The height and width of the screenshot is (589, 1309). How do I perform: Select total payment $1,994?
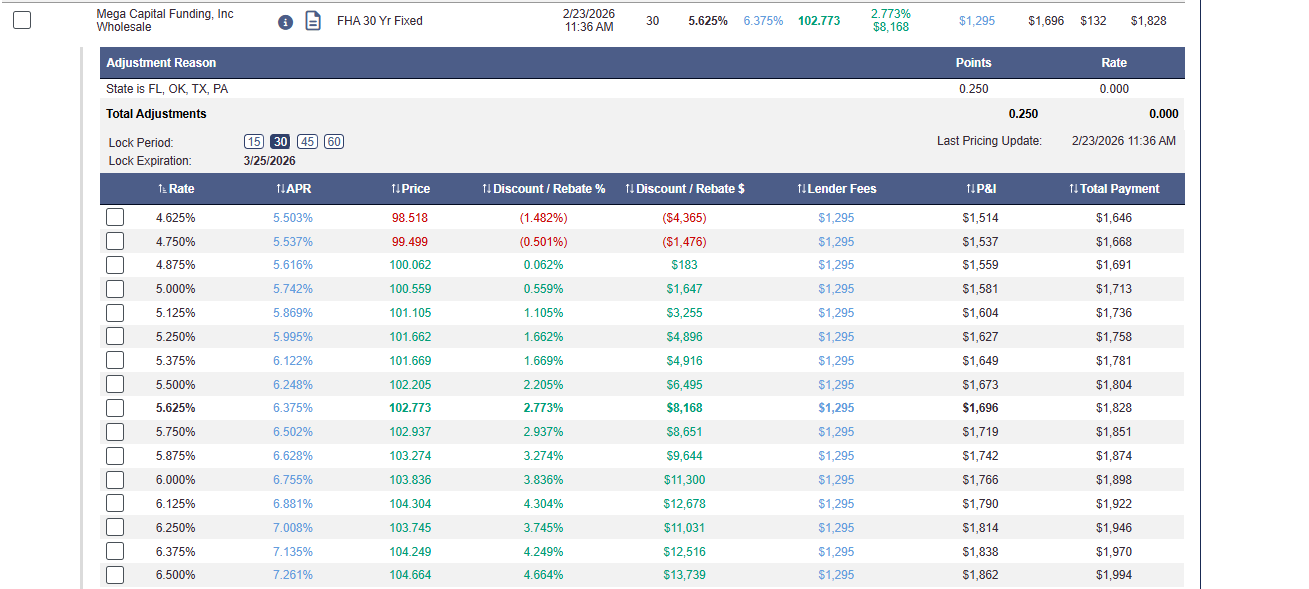coord(1114,575)
